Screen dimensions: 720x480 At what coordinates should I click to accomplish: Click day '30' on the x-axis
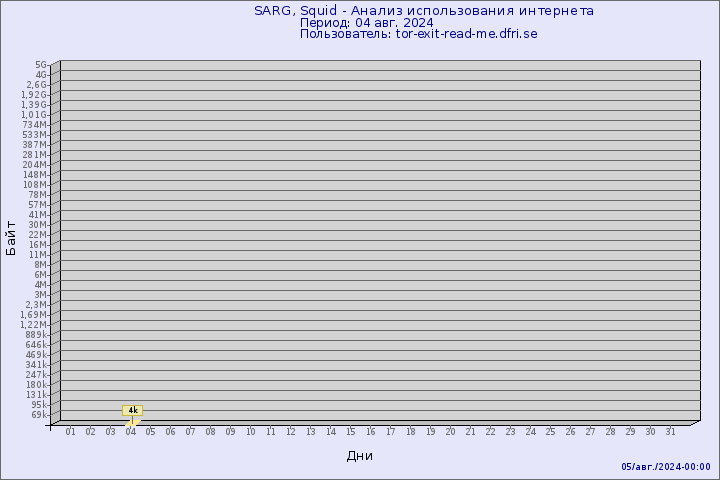click(x=650, y=432)
